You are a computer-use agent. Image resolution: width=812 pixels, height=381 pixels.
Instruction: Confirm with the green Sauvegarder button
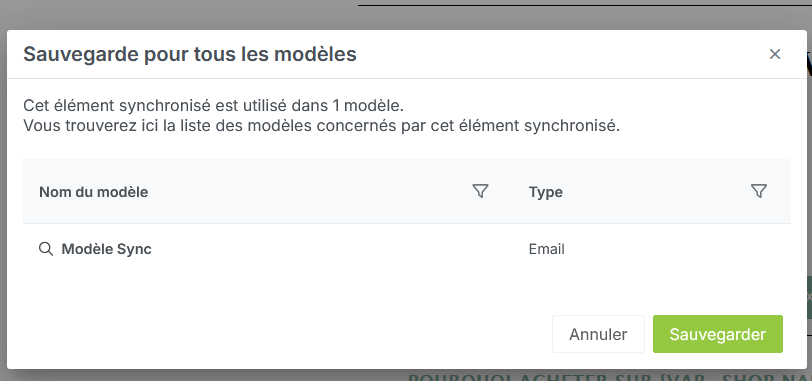coord(718,334)
